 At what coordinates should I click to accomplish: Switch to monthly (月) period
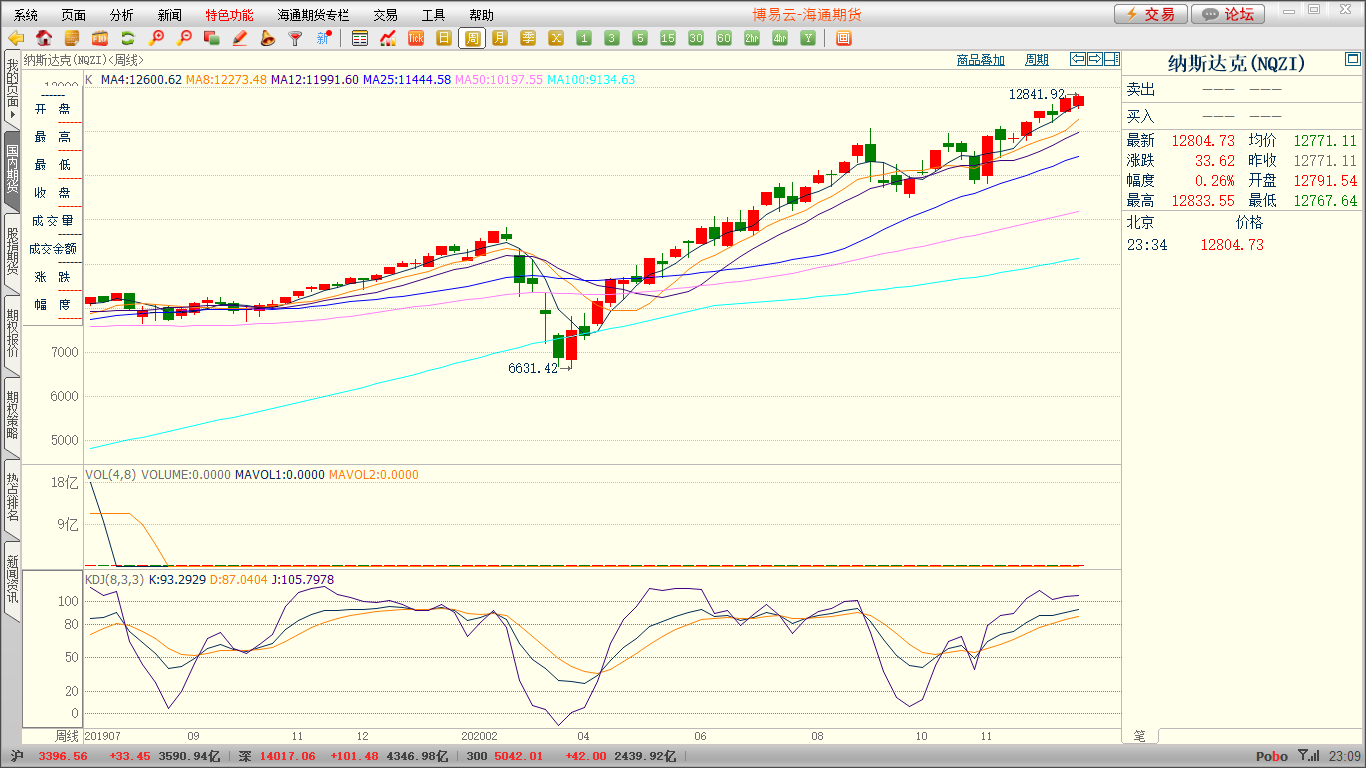coord(500,38)
